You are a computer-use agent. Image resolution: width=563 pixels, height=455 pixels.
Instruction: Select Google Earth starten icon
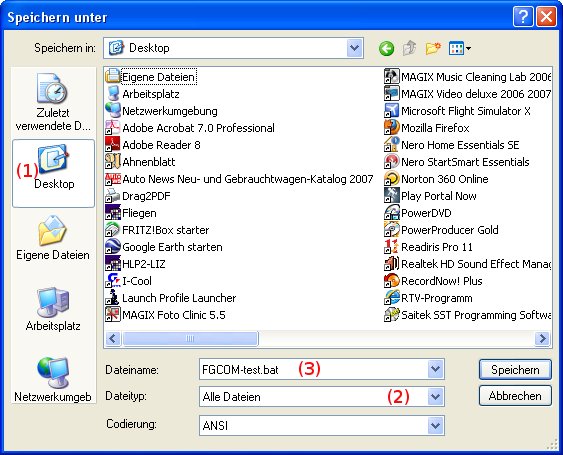tap(112, 247)
